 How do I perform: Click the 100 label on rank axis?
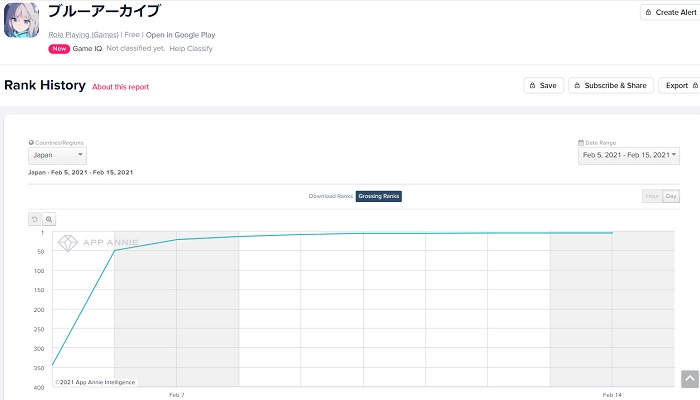[39, 271]
